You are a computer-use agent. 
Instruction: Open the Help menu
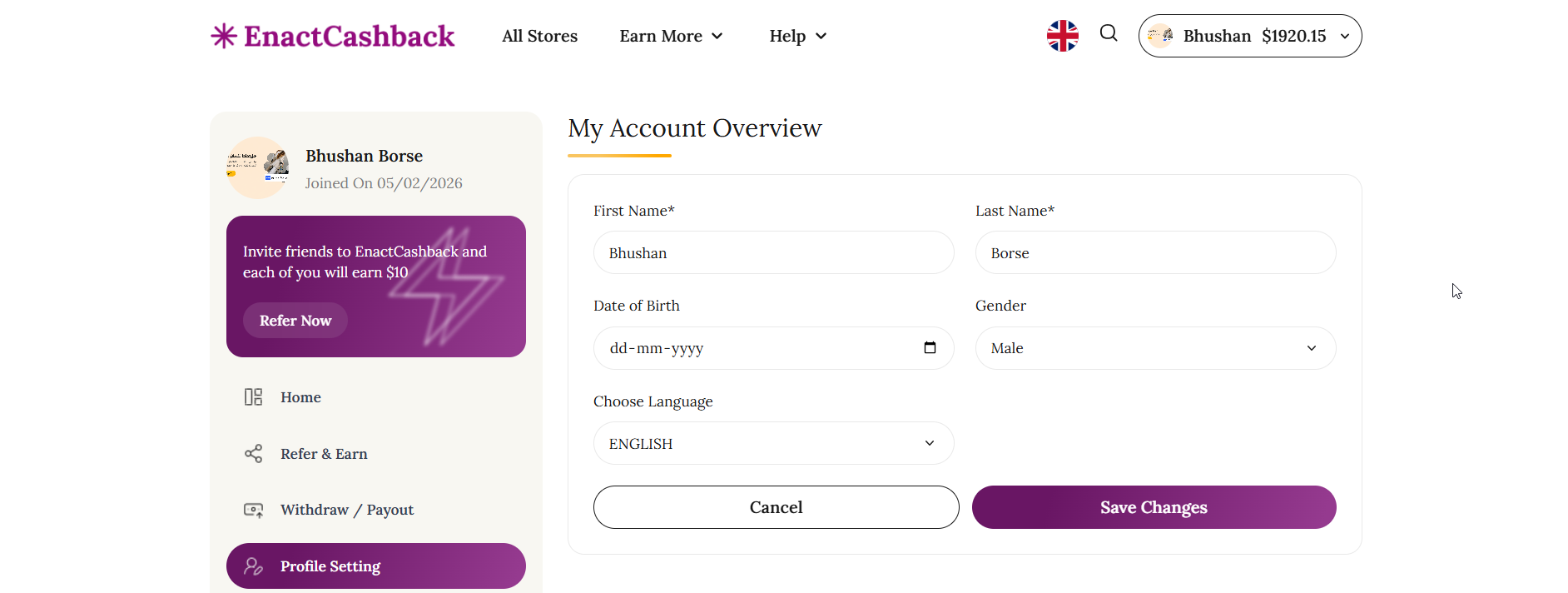click(x=797, y=36)
